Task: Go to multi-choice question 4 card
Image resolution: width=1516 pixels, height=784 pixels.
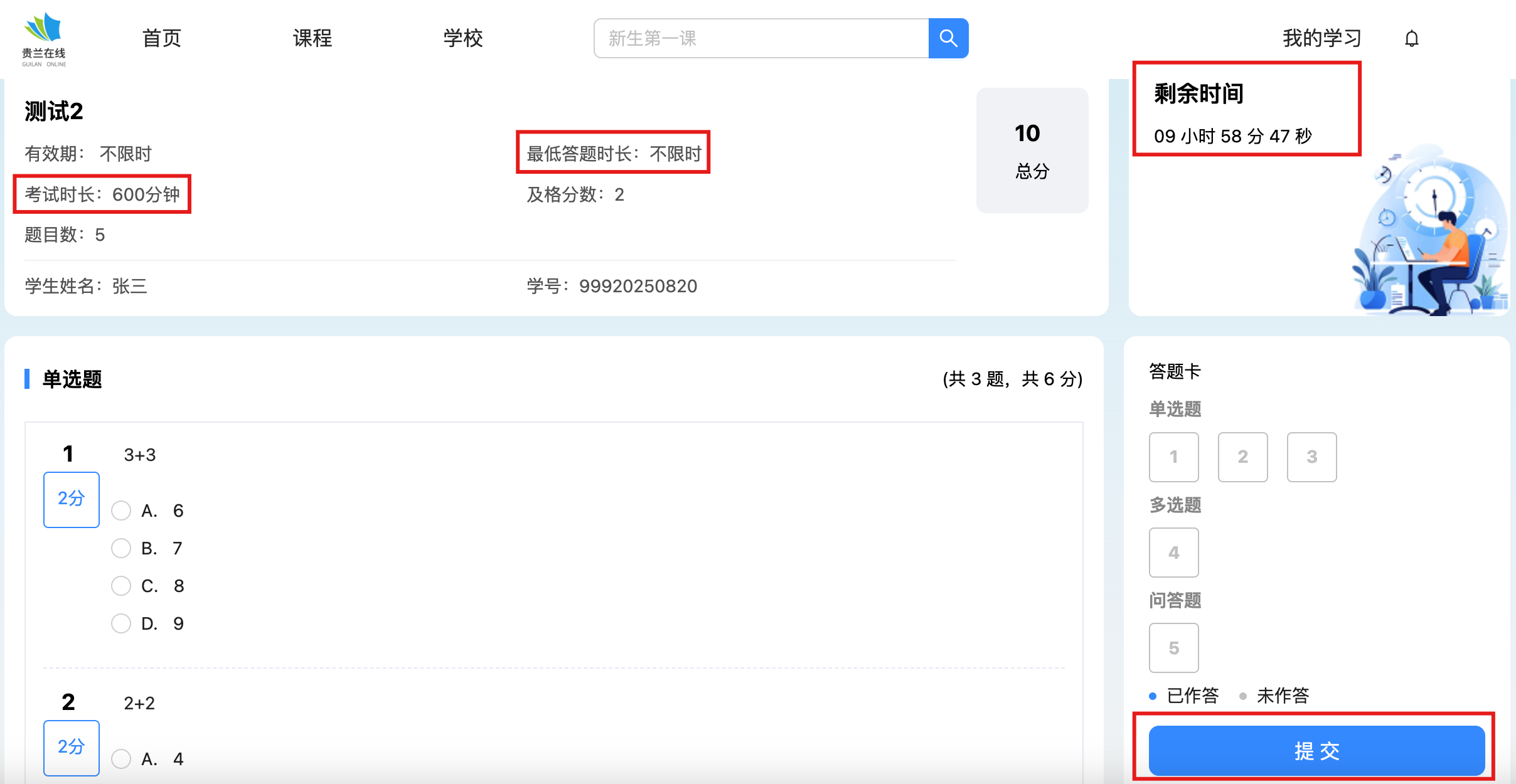Action: tap(1173, 552)
